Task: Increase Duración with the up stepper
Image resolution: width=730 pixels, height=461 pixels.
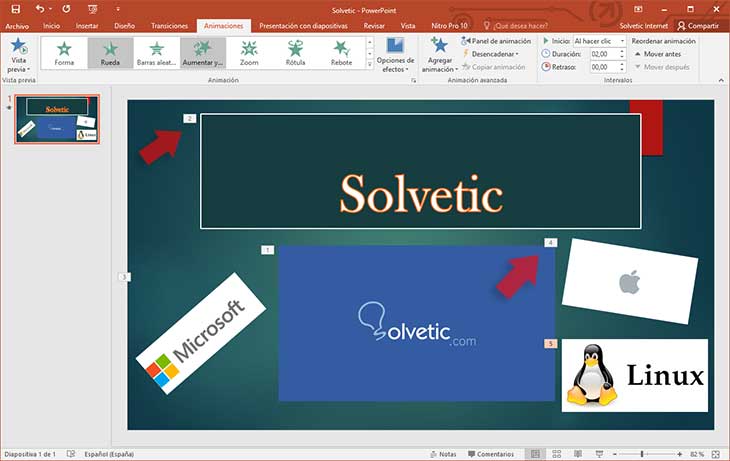Action: [622, 51]
